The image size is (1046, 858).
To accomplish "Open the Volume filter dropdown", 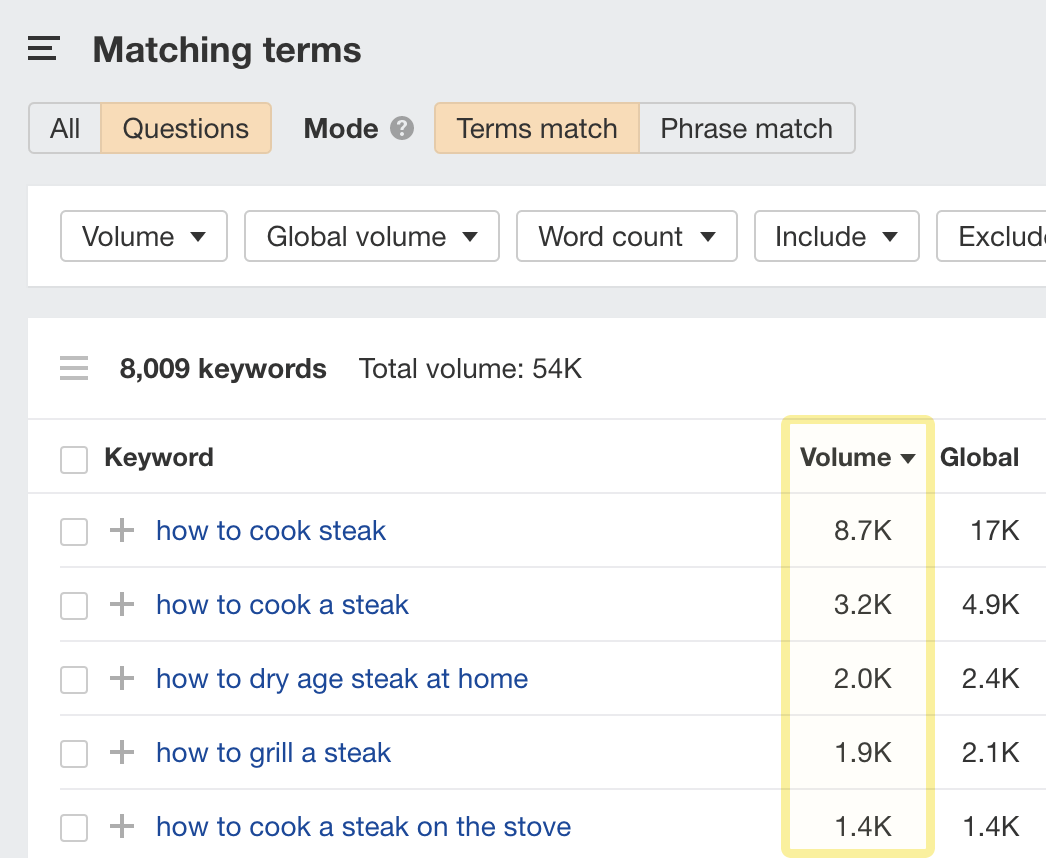I will pyautogui.click(x=144, y=237).
